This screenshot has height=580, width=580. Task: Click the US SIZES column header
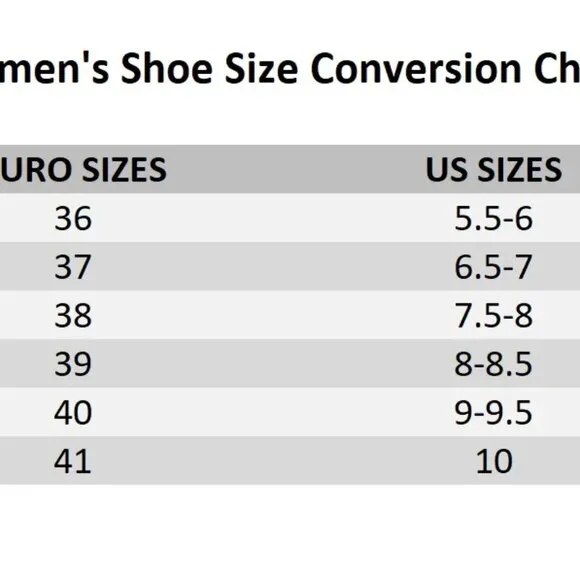tap(493, 169)
